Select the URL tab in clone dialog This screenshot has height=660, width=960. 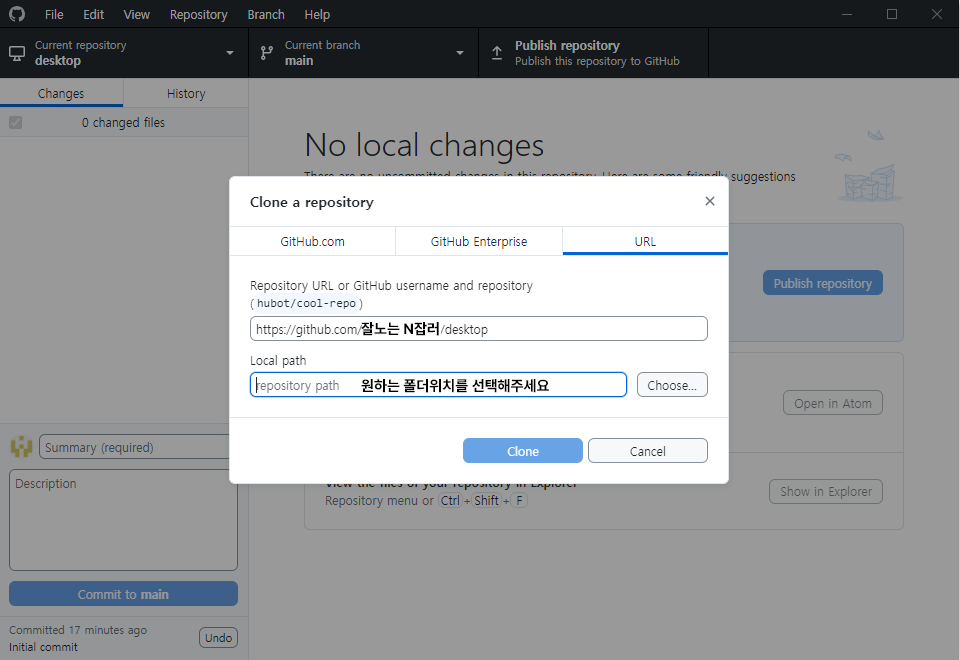(645, 241)
